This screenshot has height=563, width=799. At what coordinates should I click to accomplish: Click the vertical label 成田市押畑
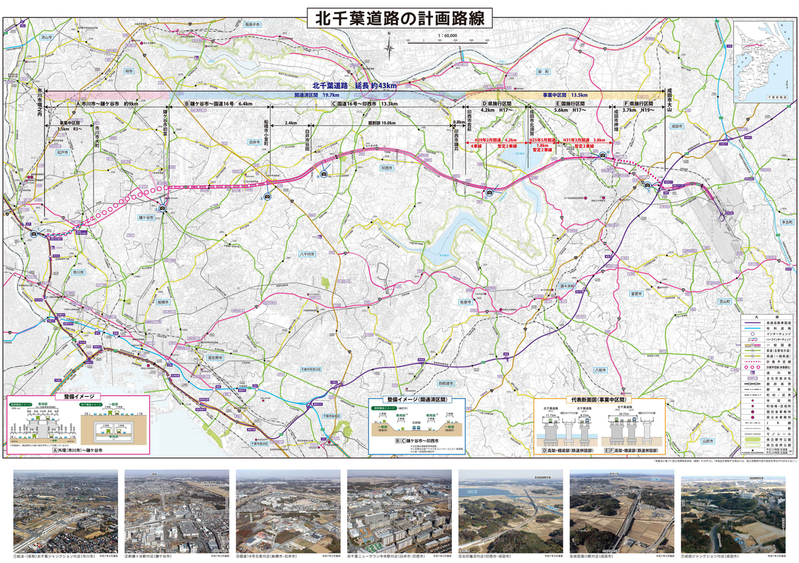pos(616,121)
